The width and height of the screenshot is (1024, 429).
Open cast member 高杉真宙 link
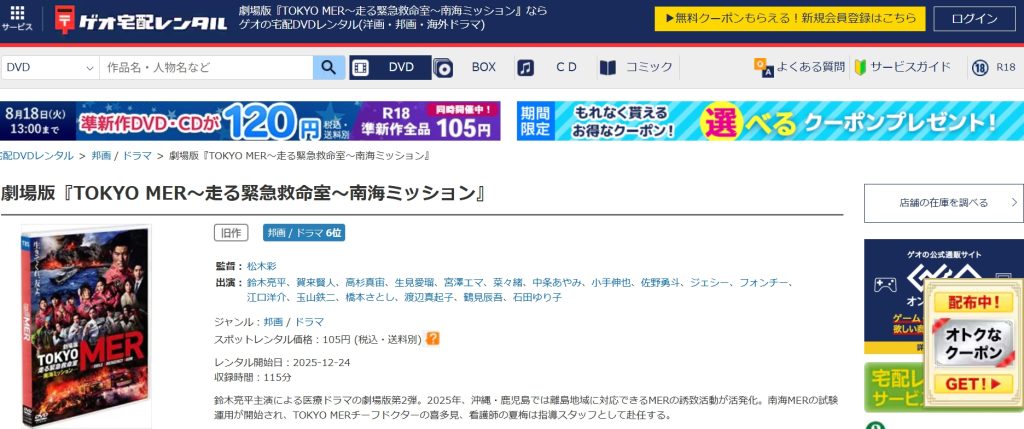point(365,283)
